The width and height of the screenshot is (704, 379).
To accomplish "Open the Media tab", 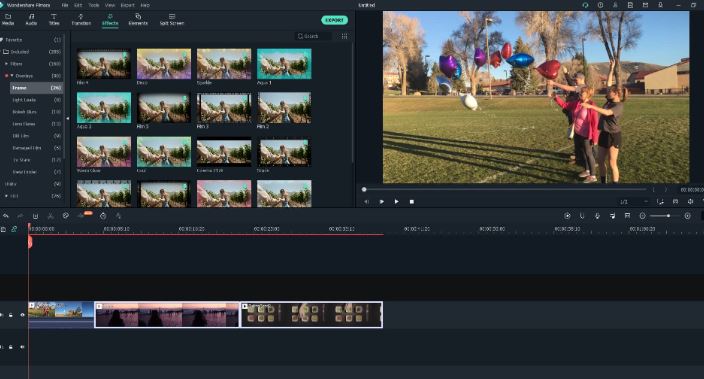I will 8,19.
